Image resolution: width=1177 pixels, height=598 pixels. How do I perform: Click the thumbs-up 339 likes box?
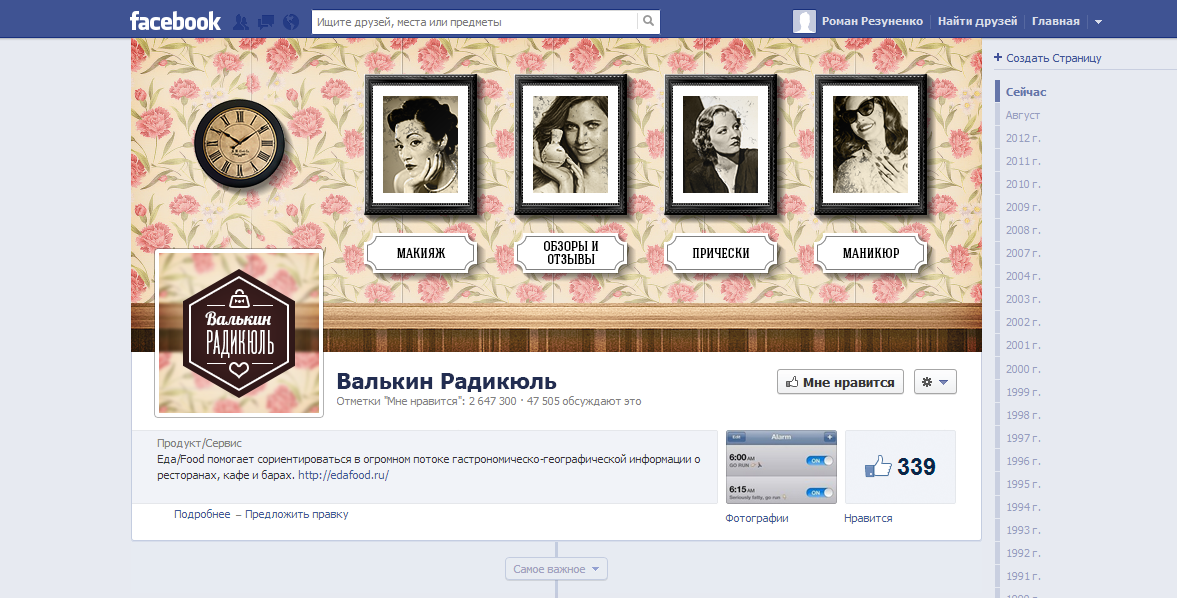tap(900, 467)
